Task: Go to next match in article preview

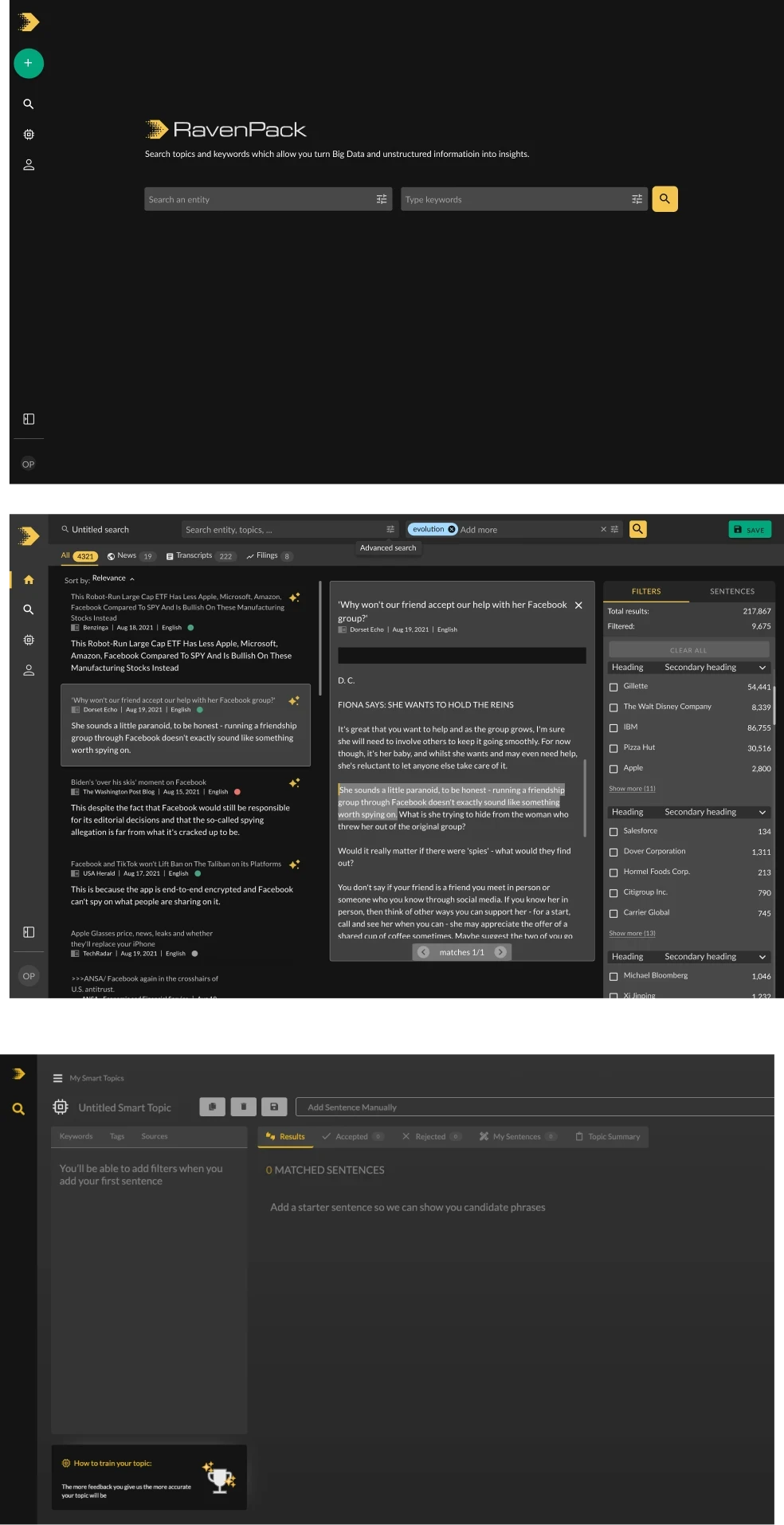Action: [500, 952]
